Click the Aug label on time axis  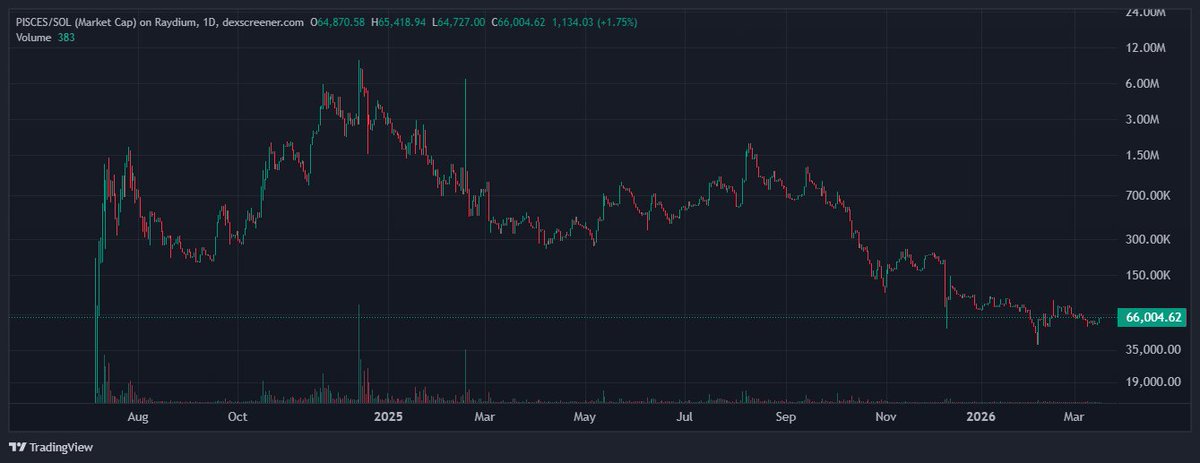tap(139, 416)
